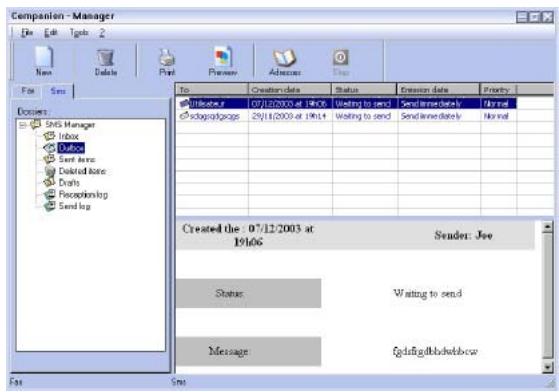Select the Drafts folder label
The width and height of the screenshot is (559, 392).
[69, 182]
